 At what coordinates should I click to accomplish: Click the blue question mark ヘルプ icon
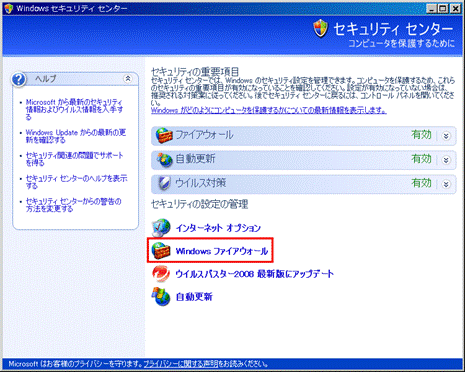[19, 79]
